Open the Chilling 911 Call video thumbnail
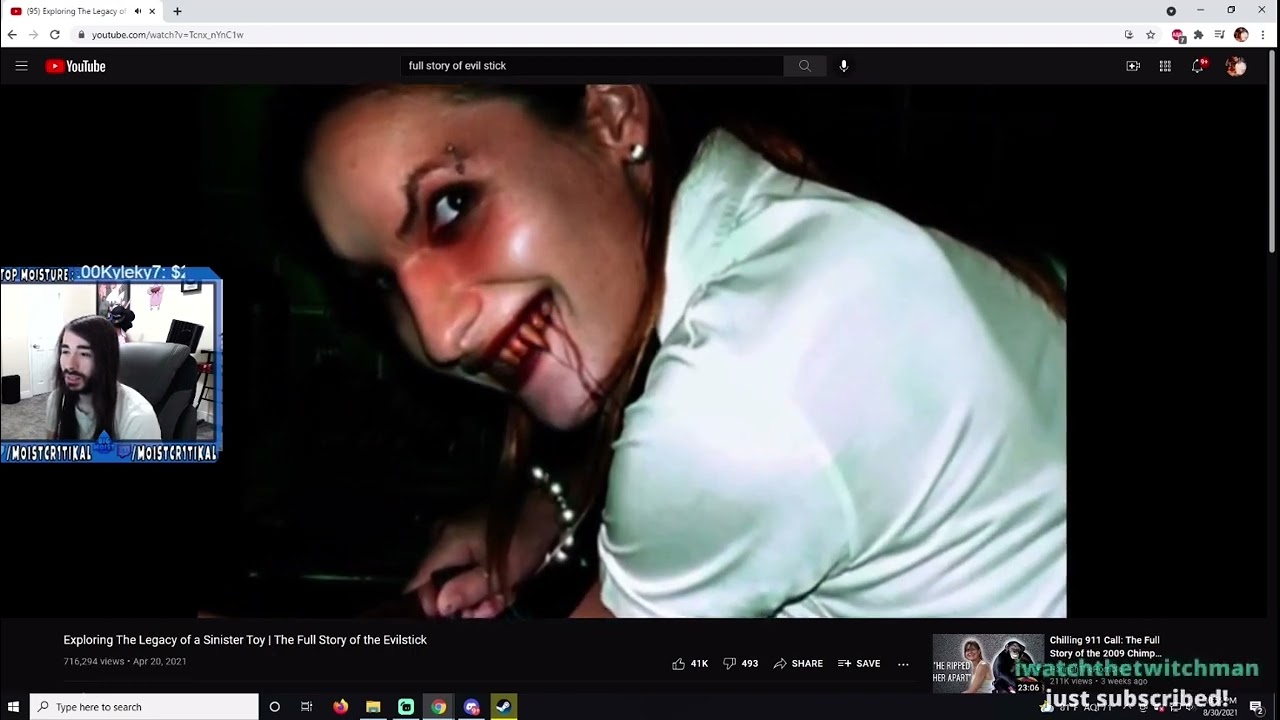Screen dimensions: 1280x720 click(x=988, y=664)
